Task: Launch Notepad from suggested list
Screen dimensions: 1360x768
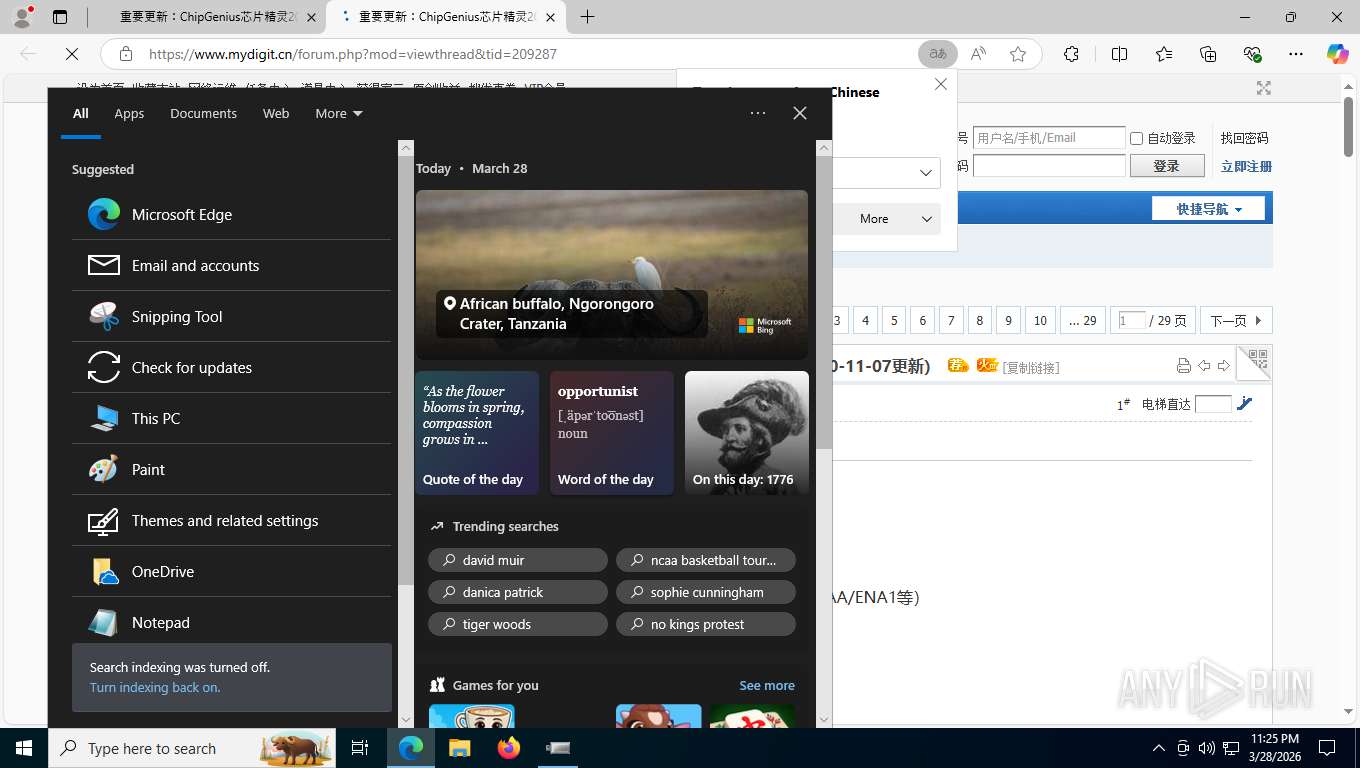Action: (x=231, y=622)
